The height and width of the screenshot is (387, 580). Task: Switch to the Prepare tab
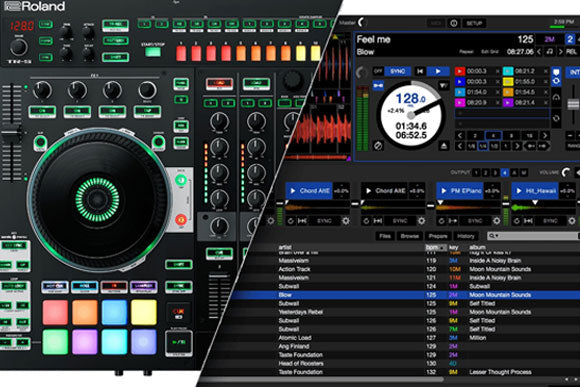click(x=438, y=236)
